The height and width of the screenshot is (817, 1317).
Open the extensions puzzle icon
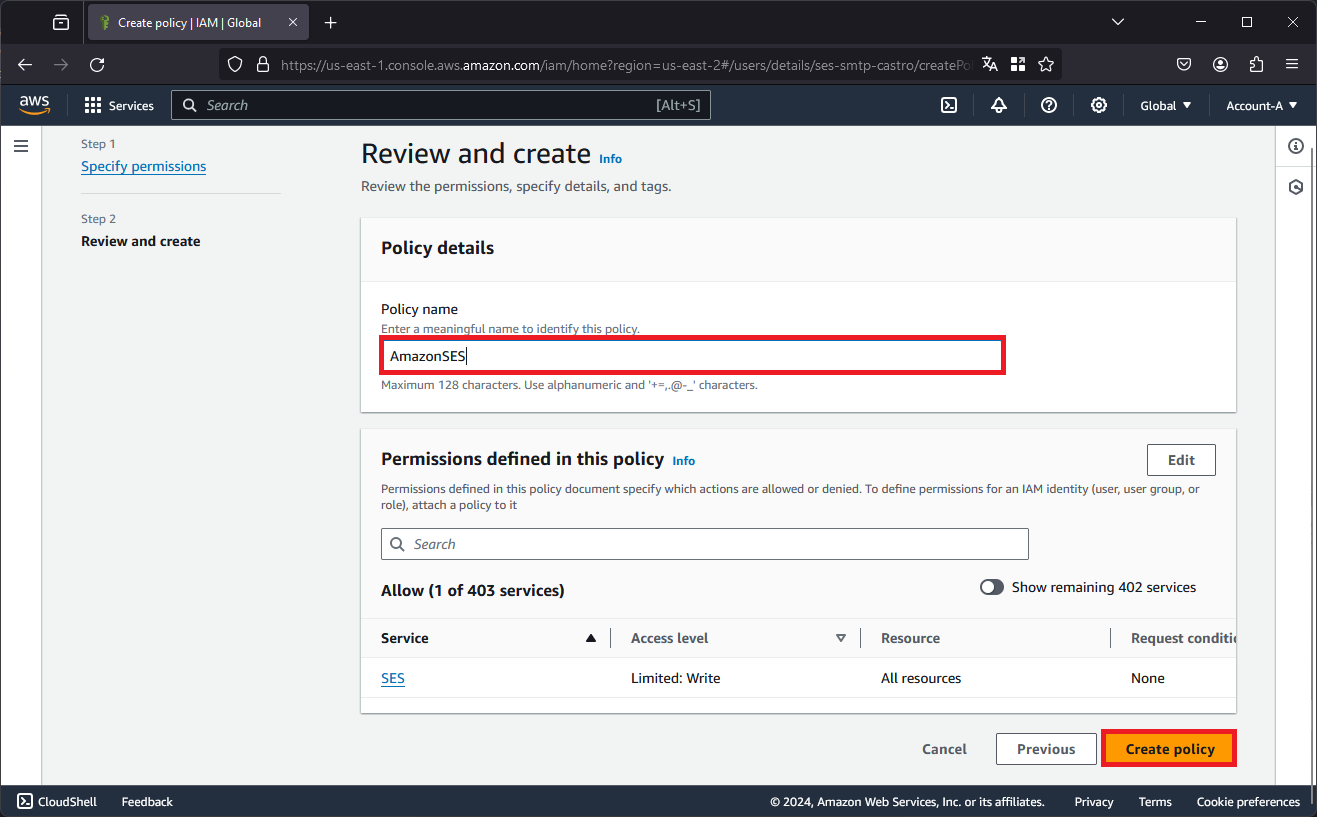tap(1257, 64)
